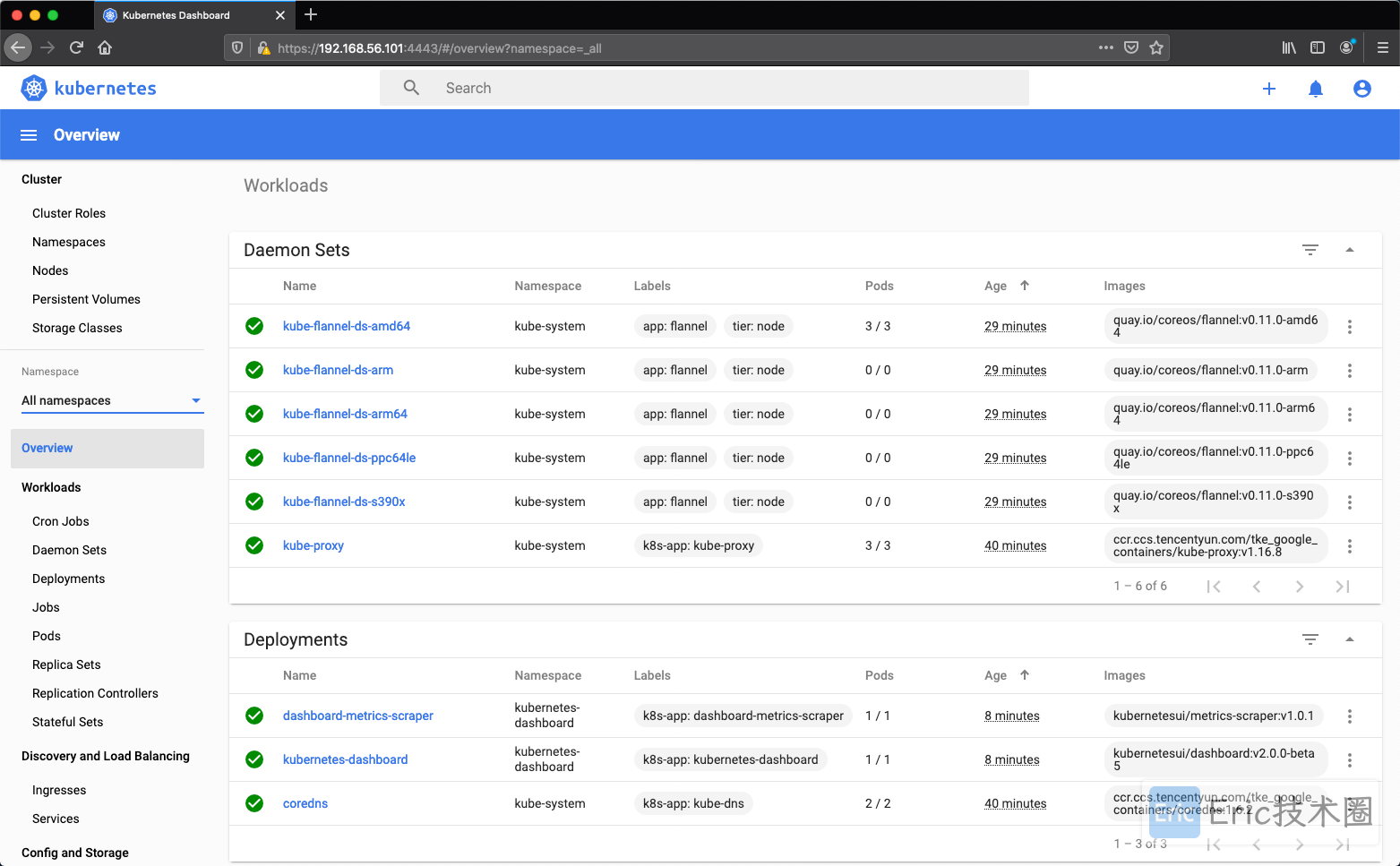Screen dimensions: 1400x866
Task: Open Stateful Sets in sidebar
Action: point(67,722)
